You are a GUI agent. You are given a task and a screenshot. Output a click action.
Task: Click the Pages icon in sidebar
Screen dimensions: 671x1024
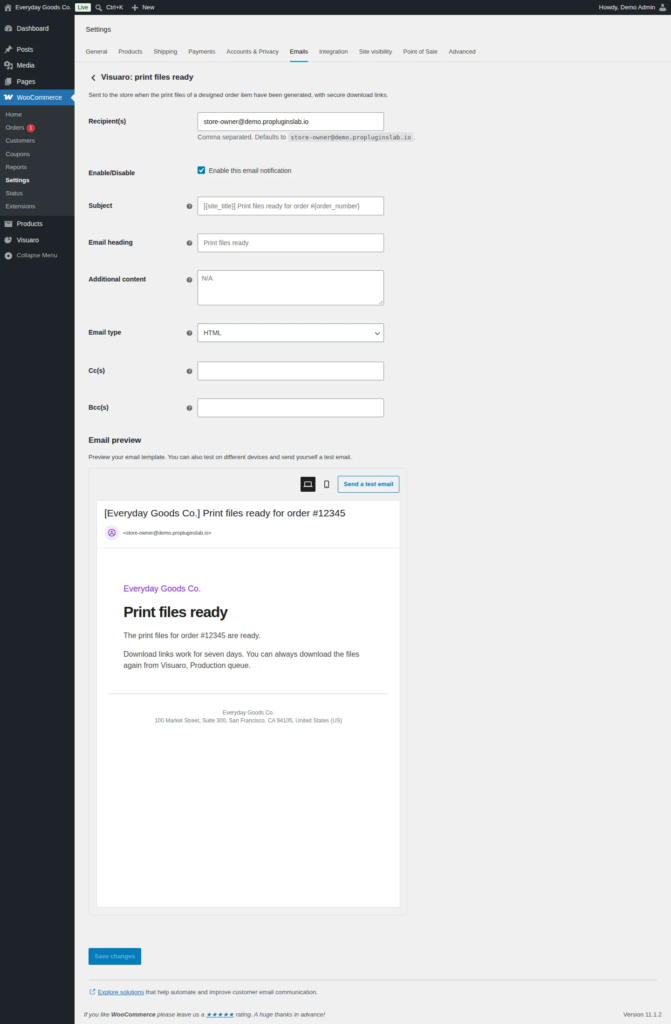pyautogui.click(x=8, y=82)
